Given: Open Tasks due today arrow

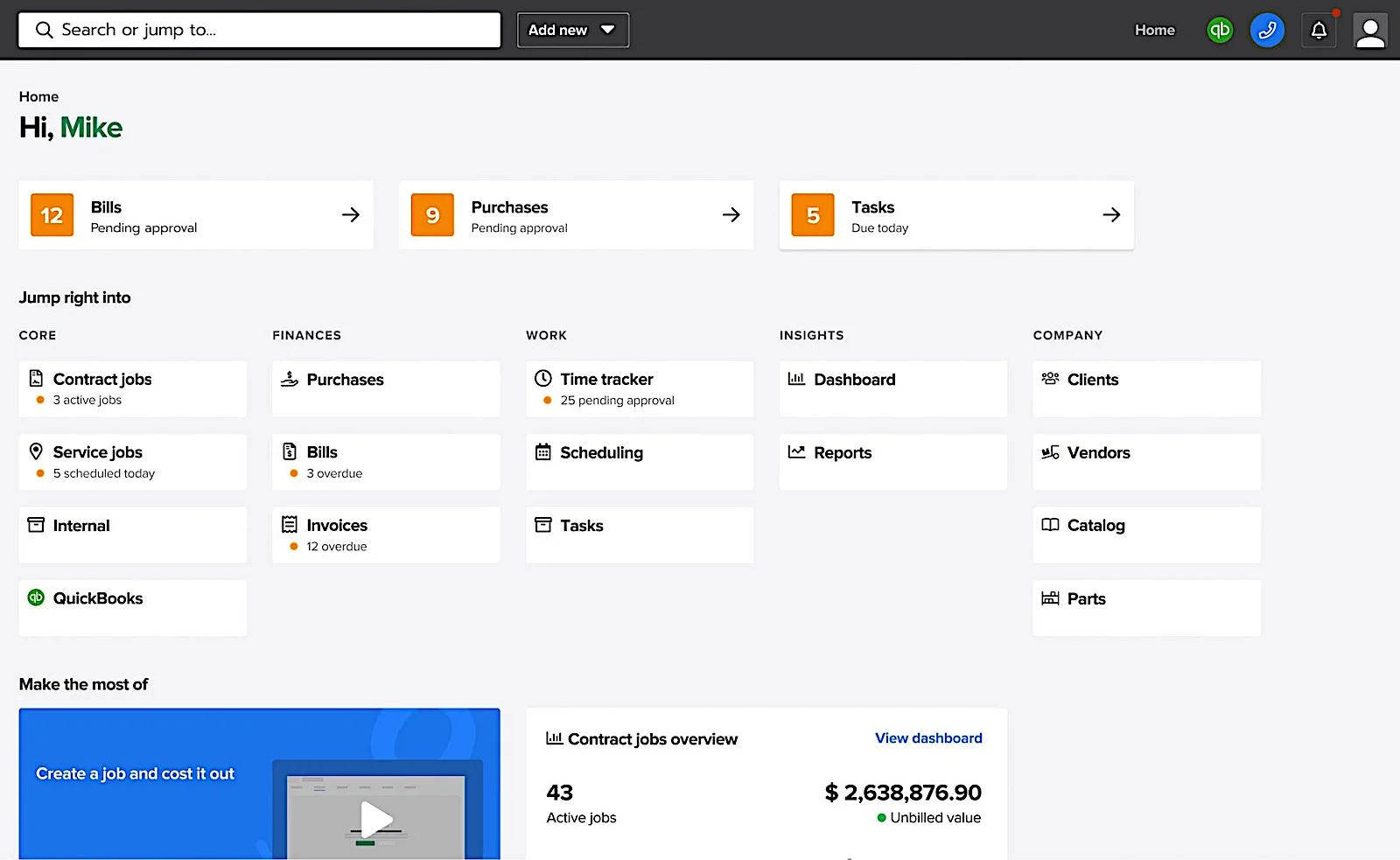Looking at the screenshot, I should 1111,215.
